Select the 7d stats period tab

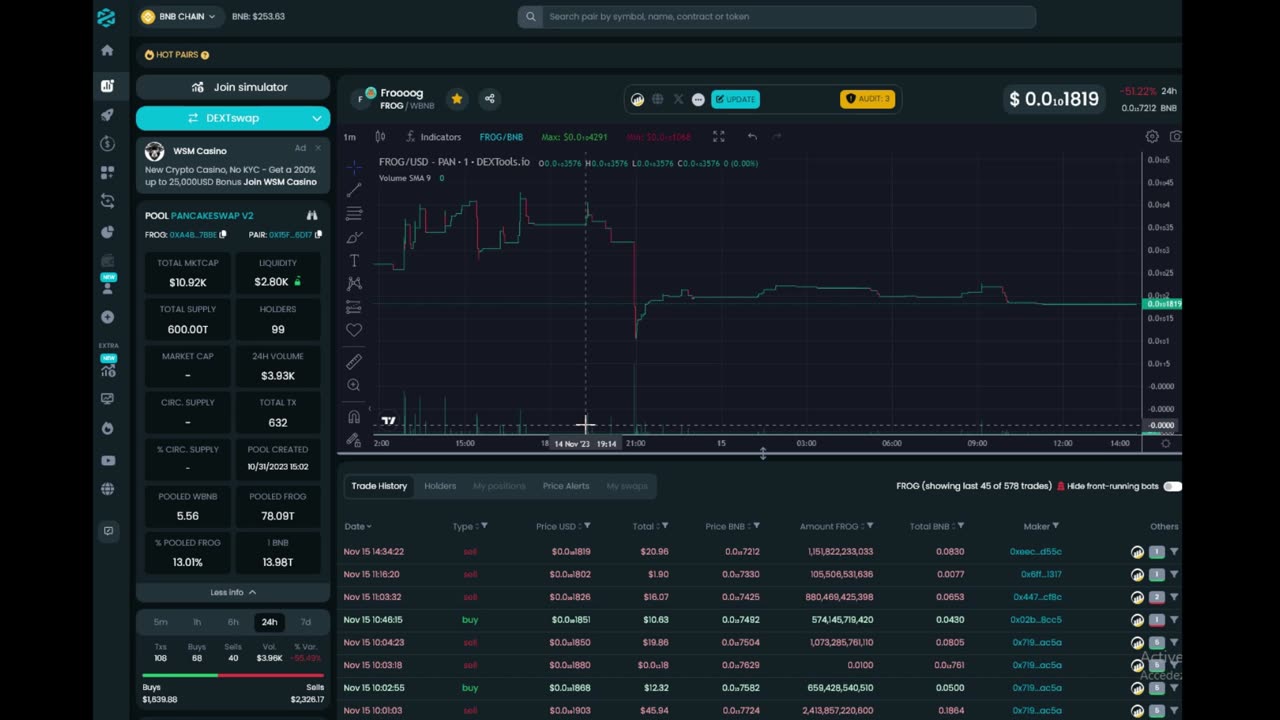305,622
